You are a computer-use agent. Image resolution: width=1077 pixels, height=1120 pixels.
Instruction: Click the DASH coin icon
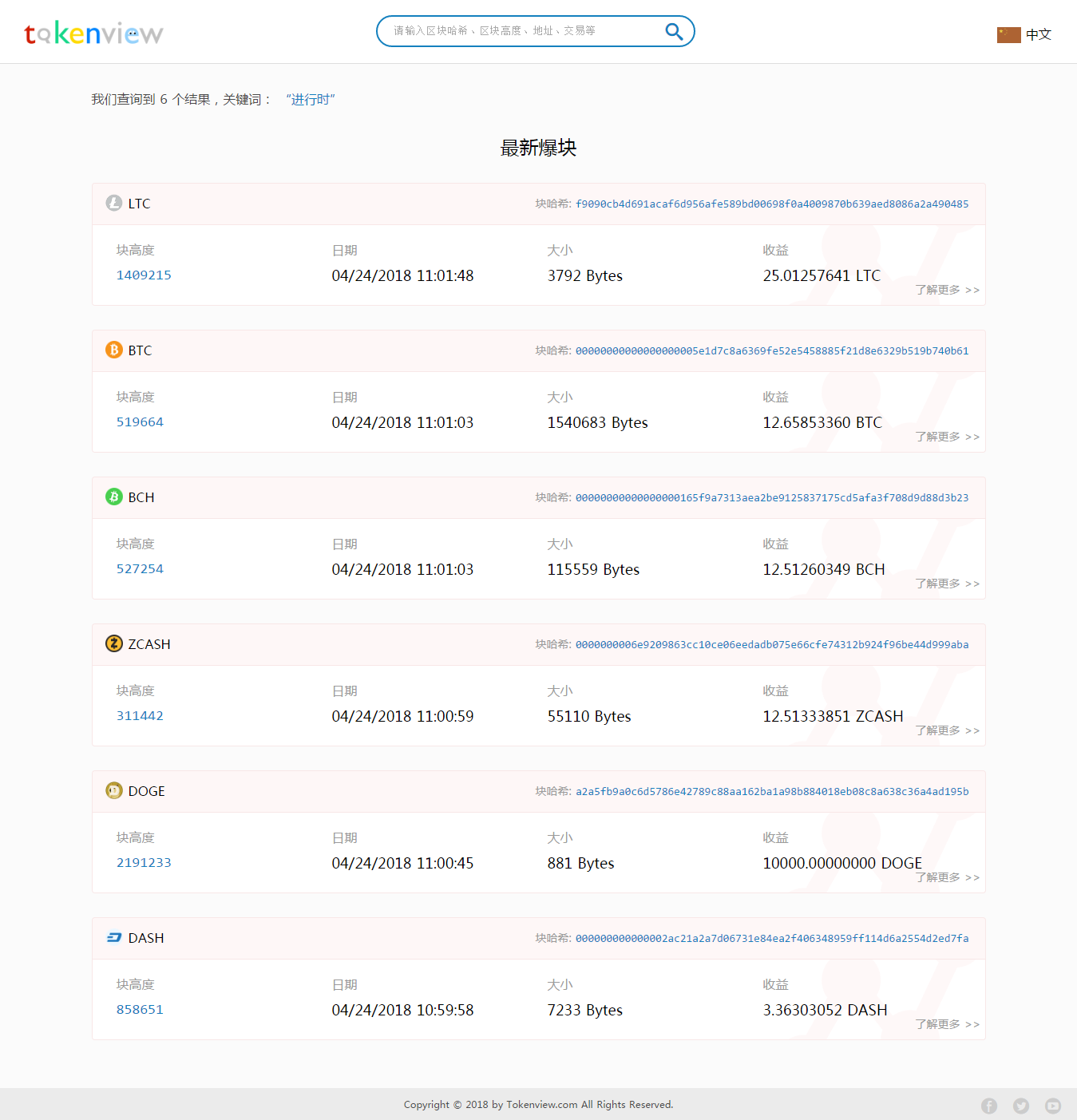click(114, 938)
